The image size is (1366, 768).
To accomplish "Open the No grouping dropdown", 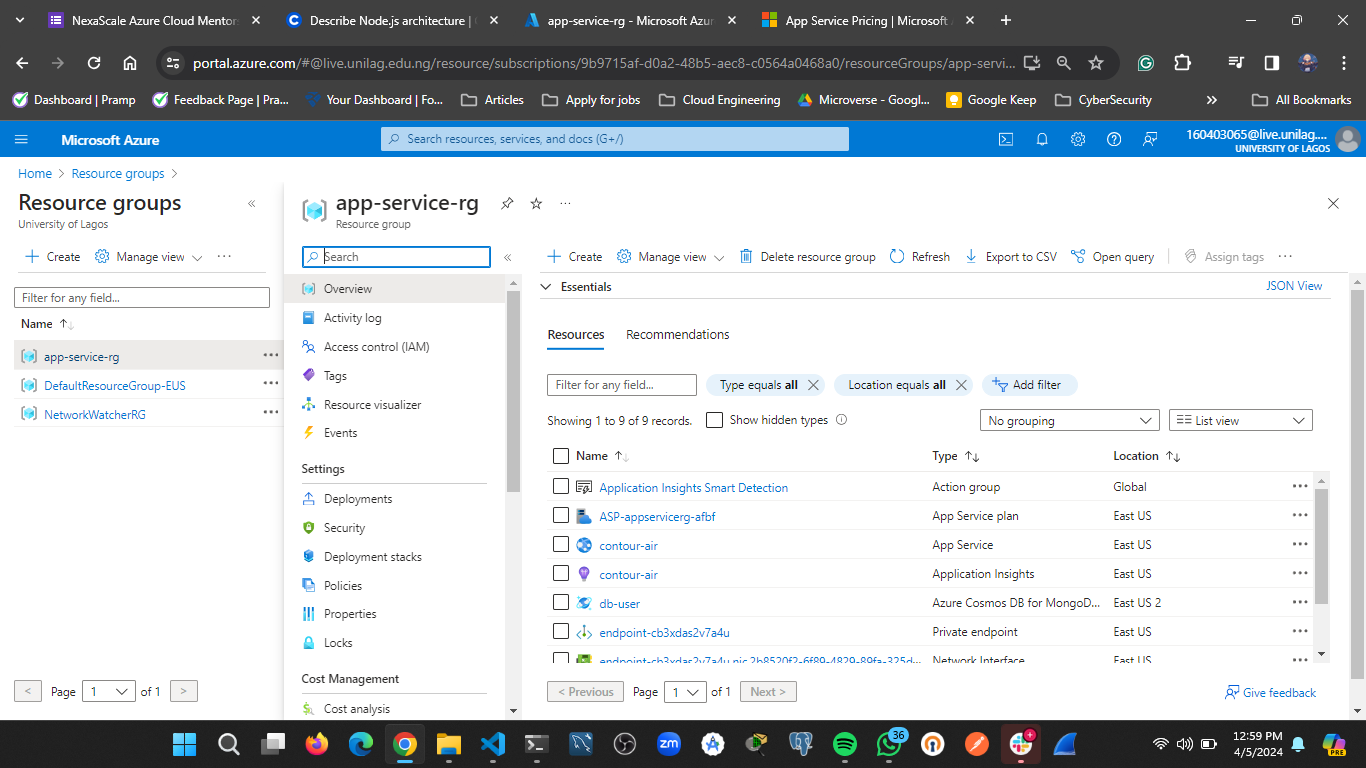I will [1070, 421].
